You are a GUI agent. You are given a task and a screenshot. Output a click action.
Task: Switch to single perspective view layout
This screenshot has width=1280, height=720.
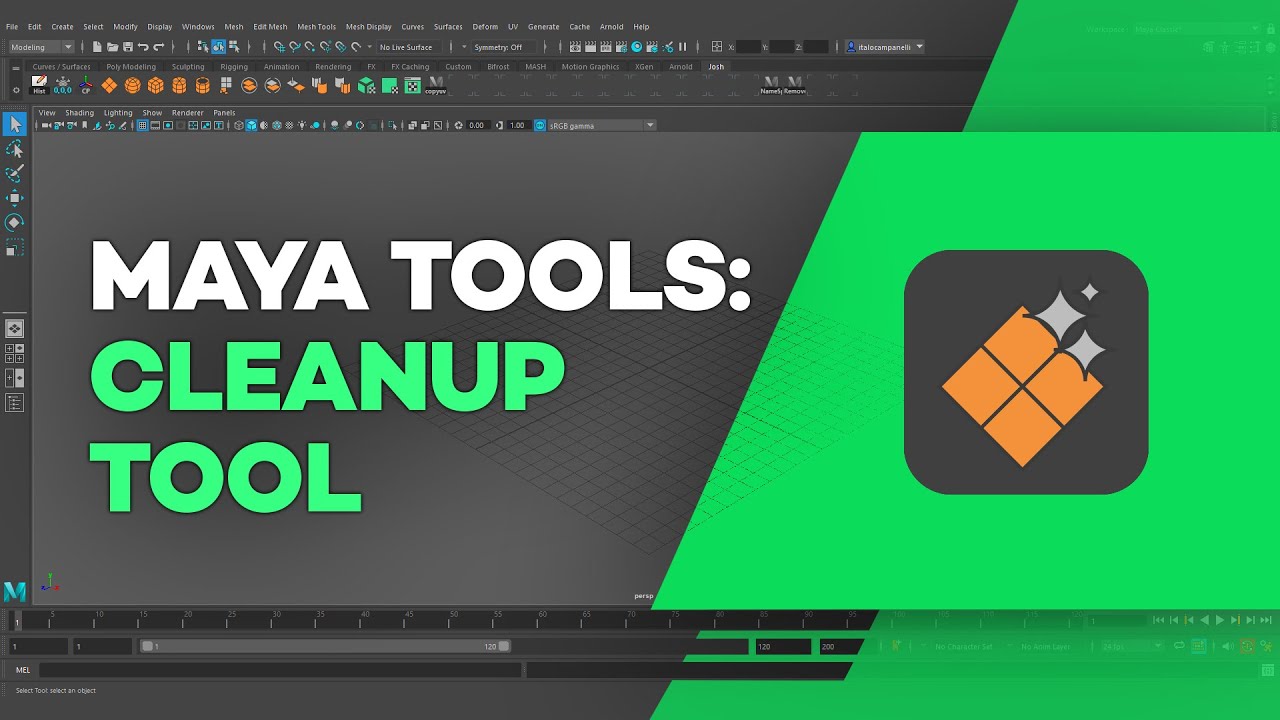[15, 328]
